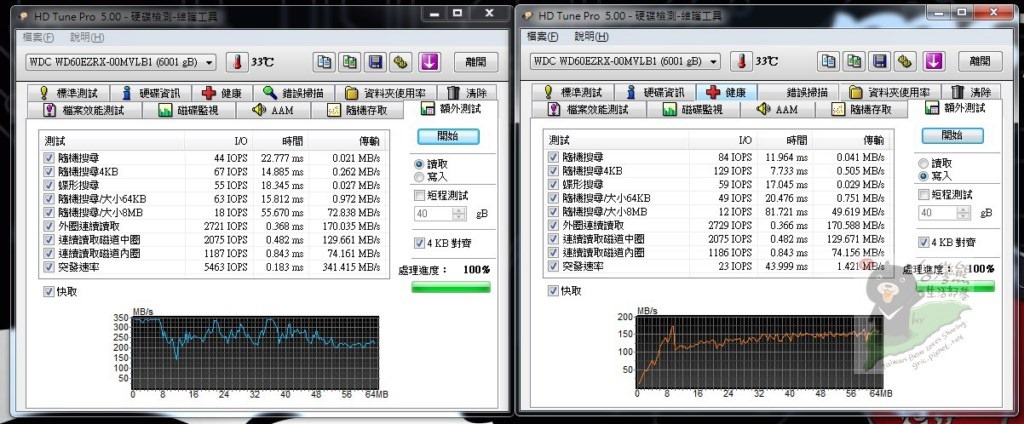
Task: Toggle 快取 checkbox in right window
Action: click(x=553, y=291)
